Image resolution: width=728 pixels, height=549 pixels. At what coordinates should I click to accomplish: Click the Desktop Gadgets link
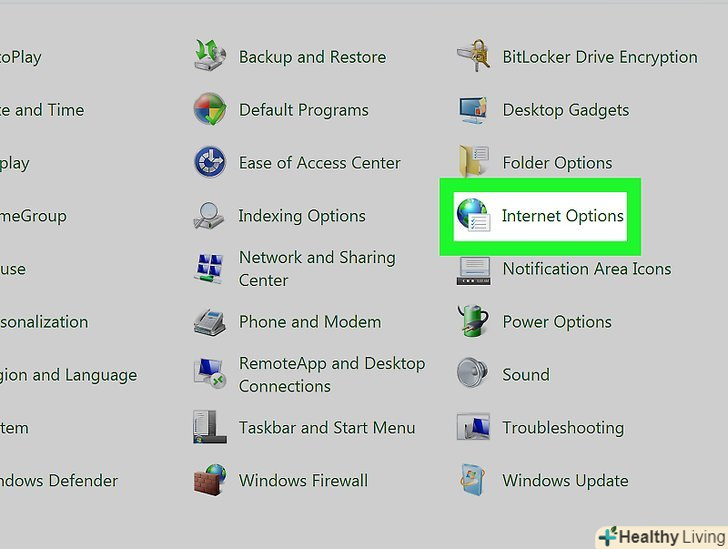pyautogui.click(x=566, y=111)
